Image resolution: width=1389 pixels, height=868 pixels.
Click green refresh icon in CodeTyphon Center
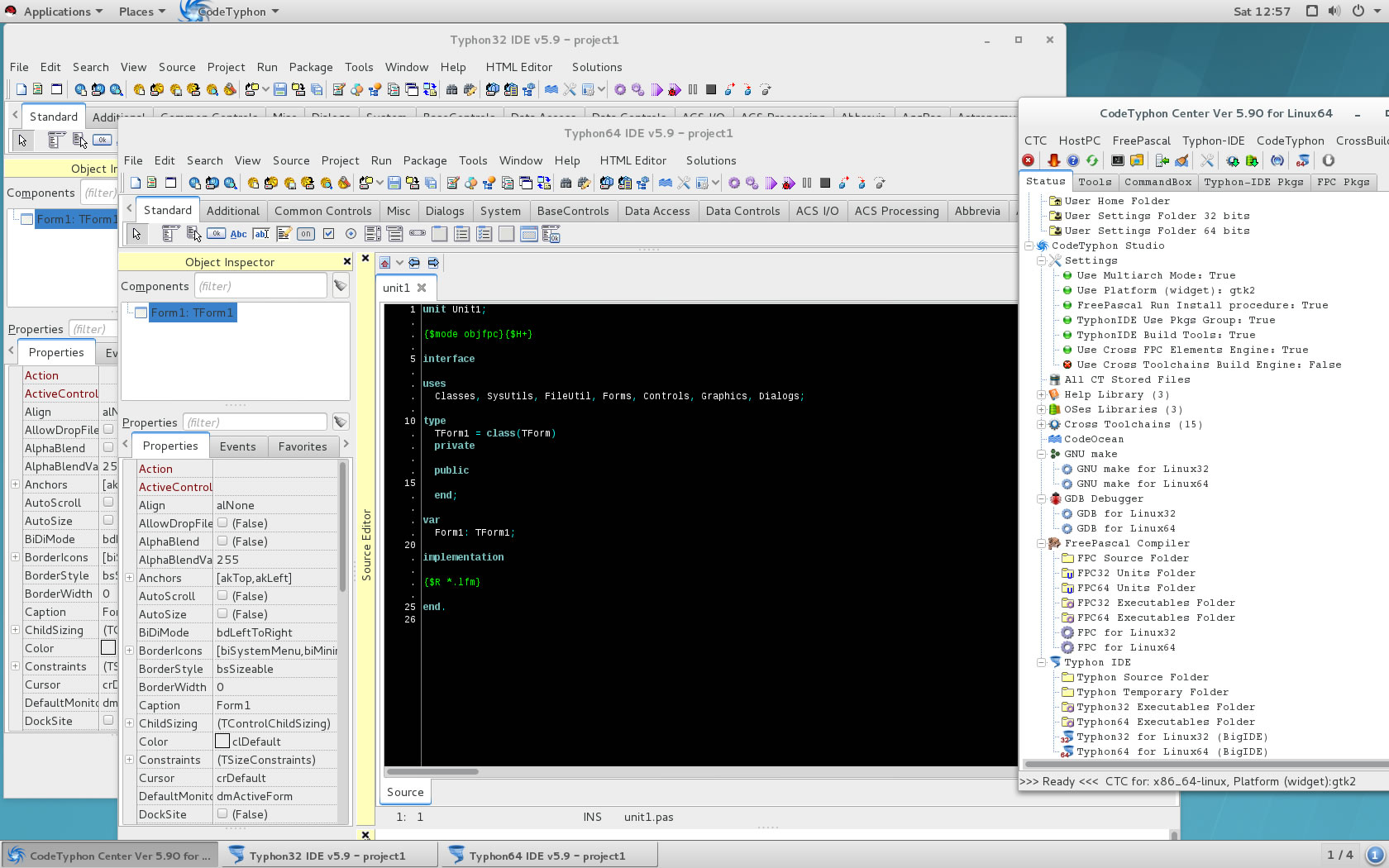1091,160
